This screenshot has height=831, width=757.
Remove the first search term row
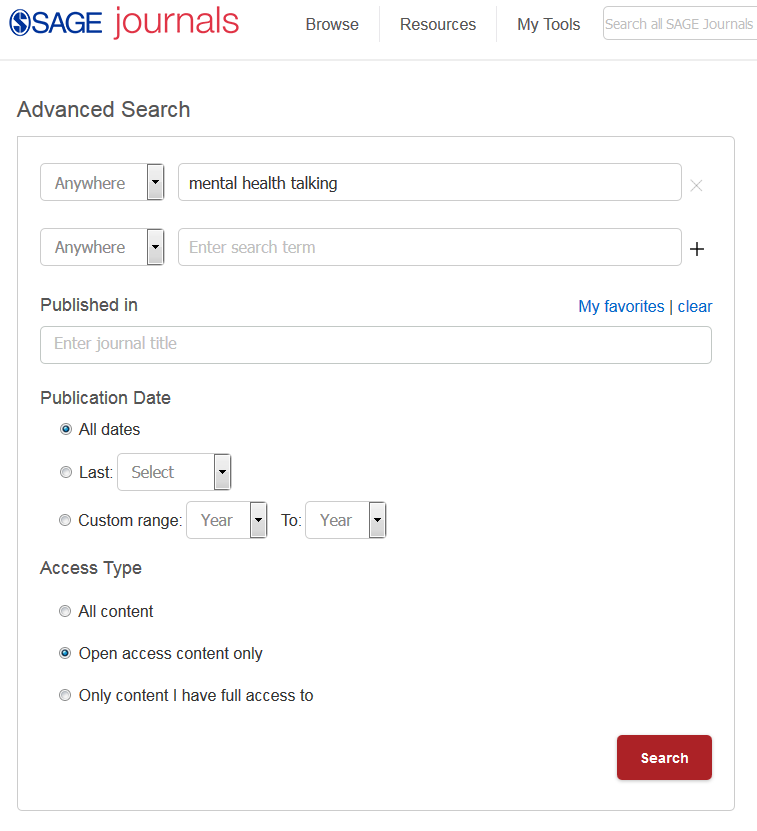(697, 185)
